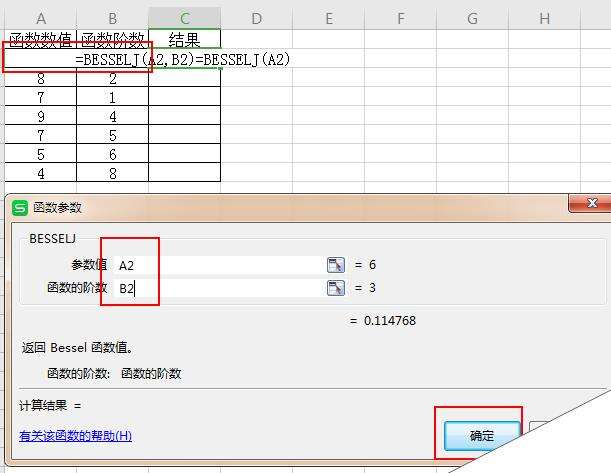The width and height of the screenshot is (611, 473).
Task: Click the 参数值 input field containing A2
Action: click(220, 265)
